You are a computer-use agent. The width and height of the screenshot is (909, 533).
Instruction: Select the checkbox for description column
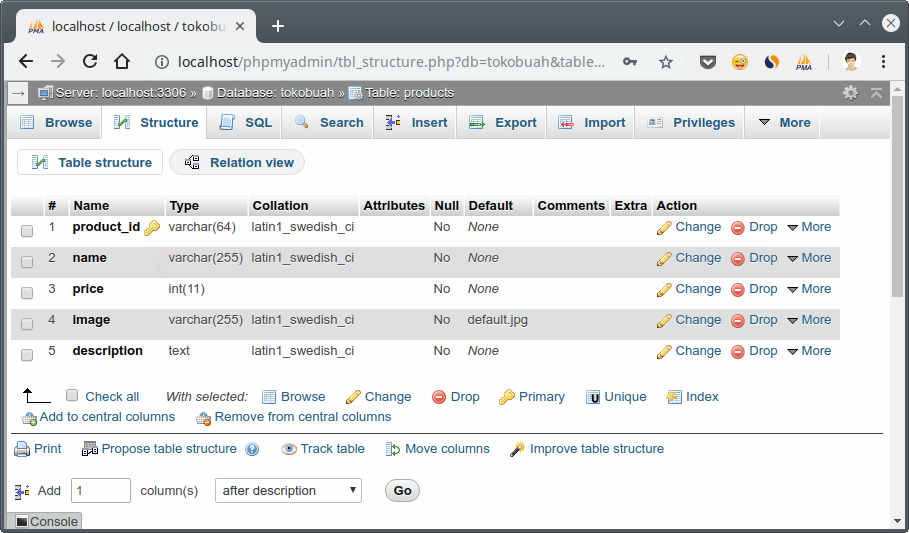pyautogui.click(x=27, y=354)
